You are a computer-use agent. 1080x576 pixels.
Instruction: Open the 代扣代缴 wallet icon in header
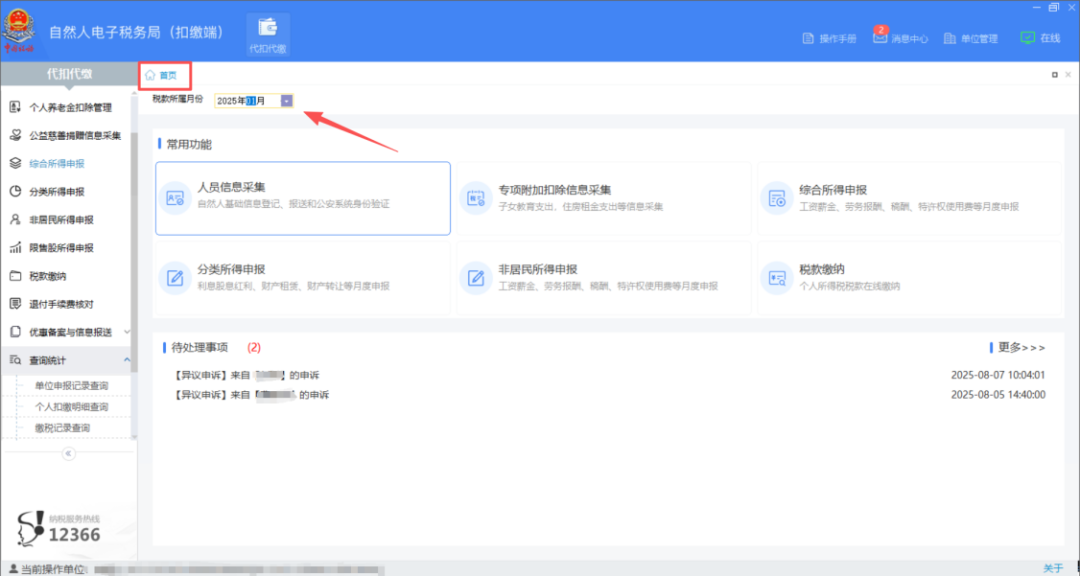coord(267,29)
